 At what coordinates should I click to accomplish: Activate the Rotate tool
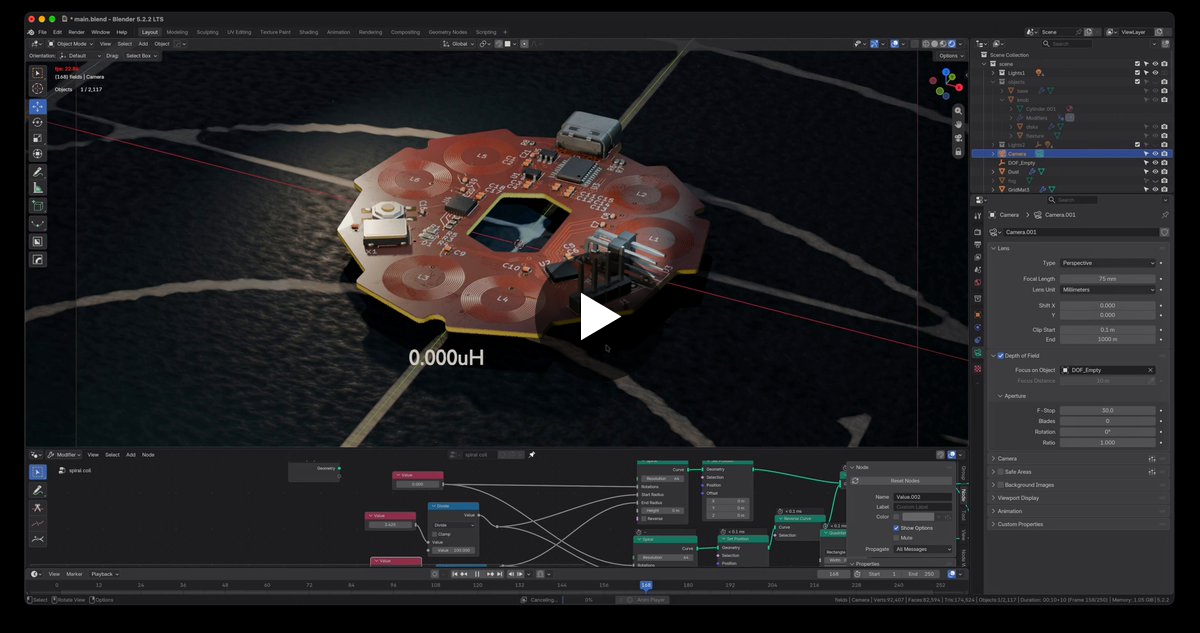(38, 122)
